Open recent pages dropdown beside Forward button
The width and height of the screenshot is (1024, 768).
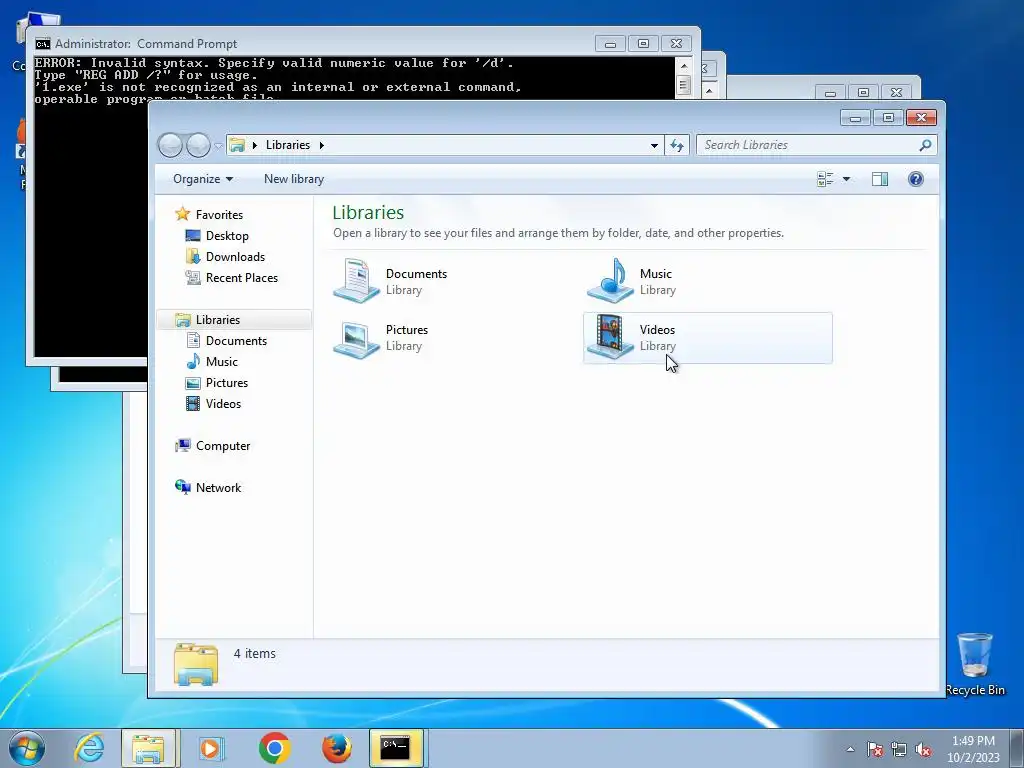click(219, 146)
